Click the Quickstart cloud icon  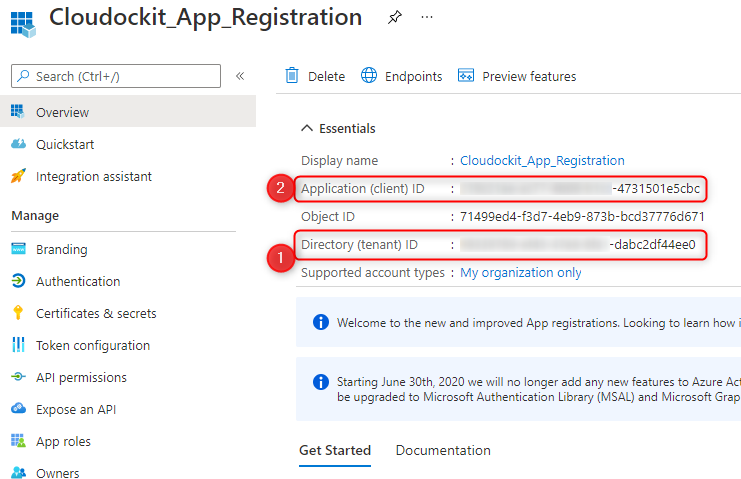click(18, 144)
